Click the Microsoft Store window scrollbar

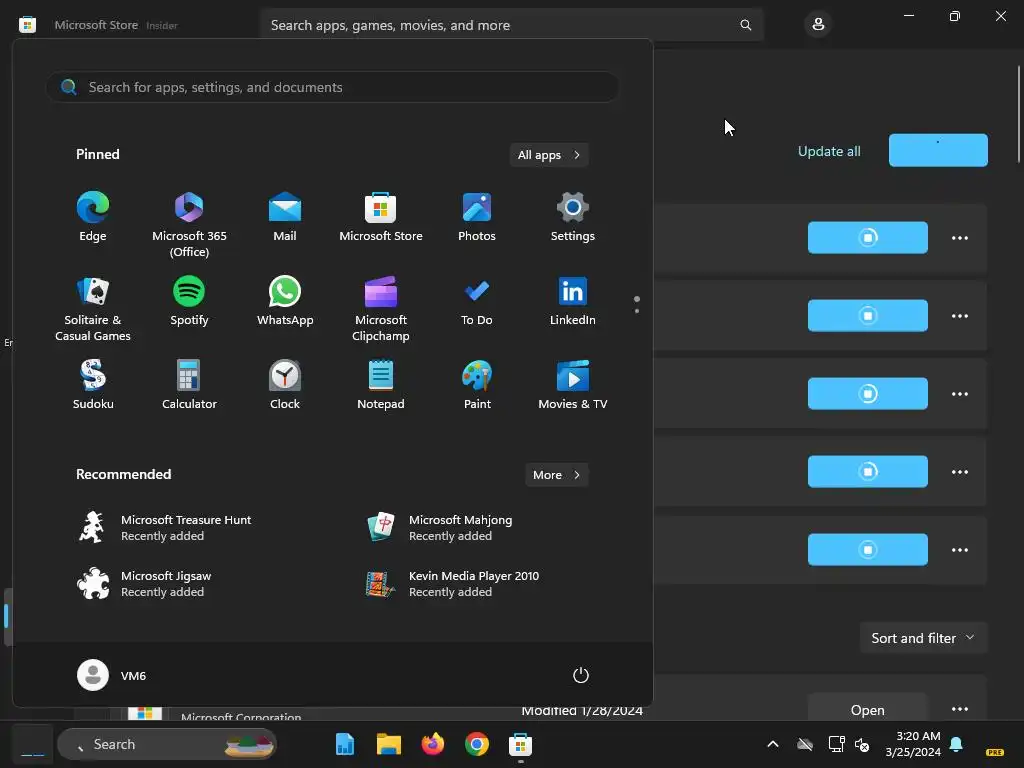tap(1019, 114)
